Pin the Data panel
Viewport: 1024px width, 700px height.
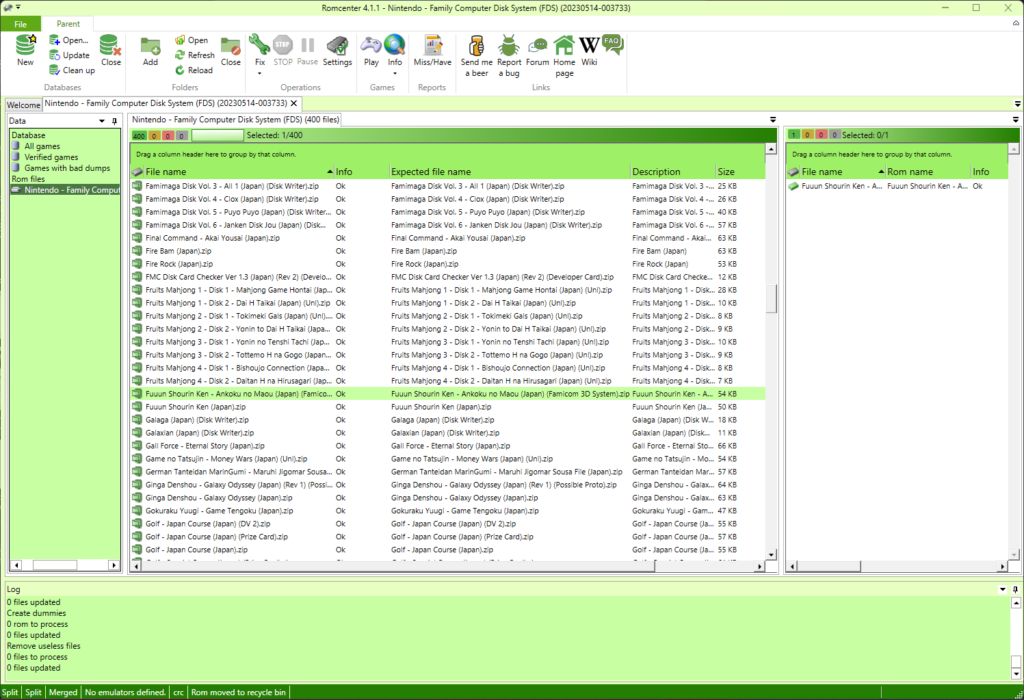click(114, 121)
